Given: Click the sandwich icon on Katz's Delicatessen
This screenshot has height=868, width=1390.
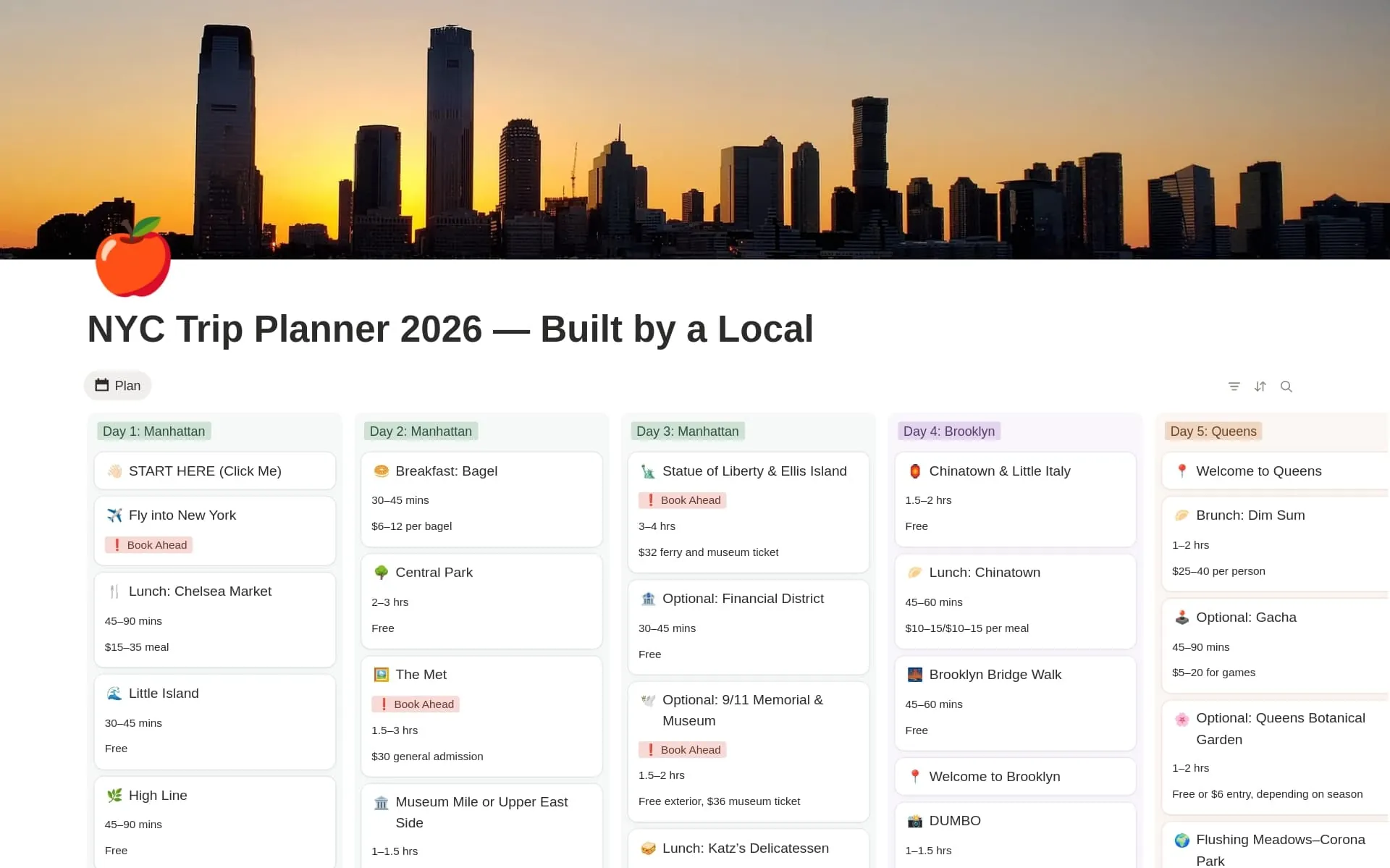Looking at the screenshot, I should 648,848.
